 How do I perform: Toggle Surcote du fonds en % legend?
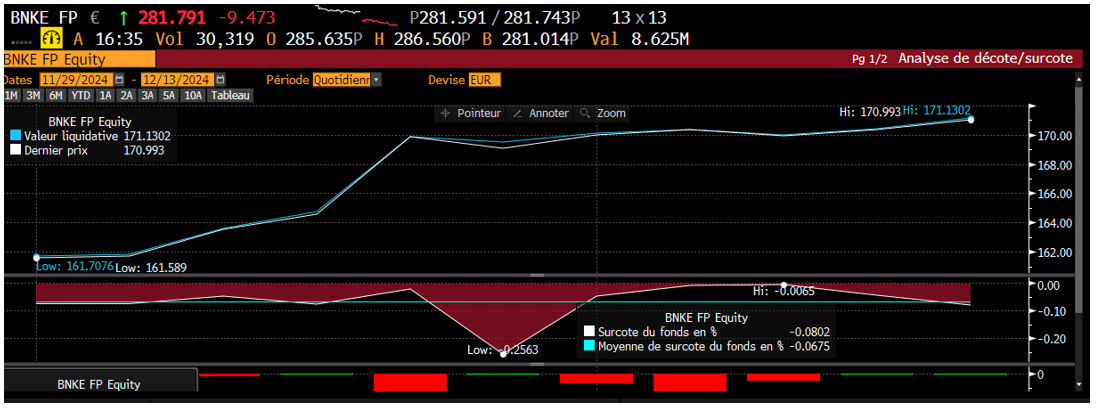tap(589, 331)
